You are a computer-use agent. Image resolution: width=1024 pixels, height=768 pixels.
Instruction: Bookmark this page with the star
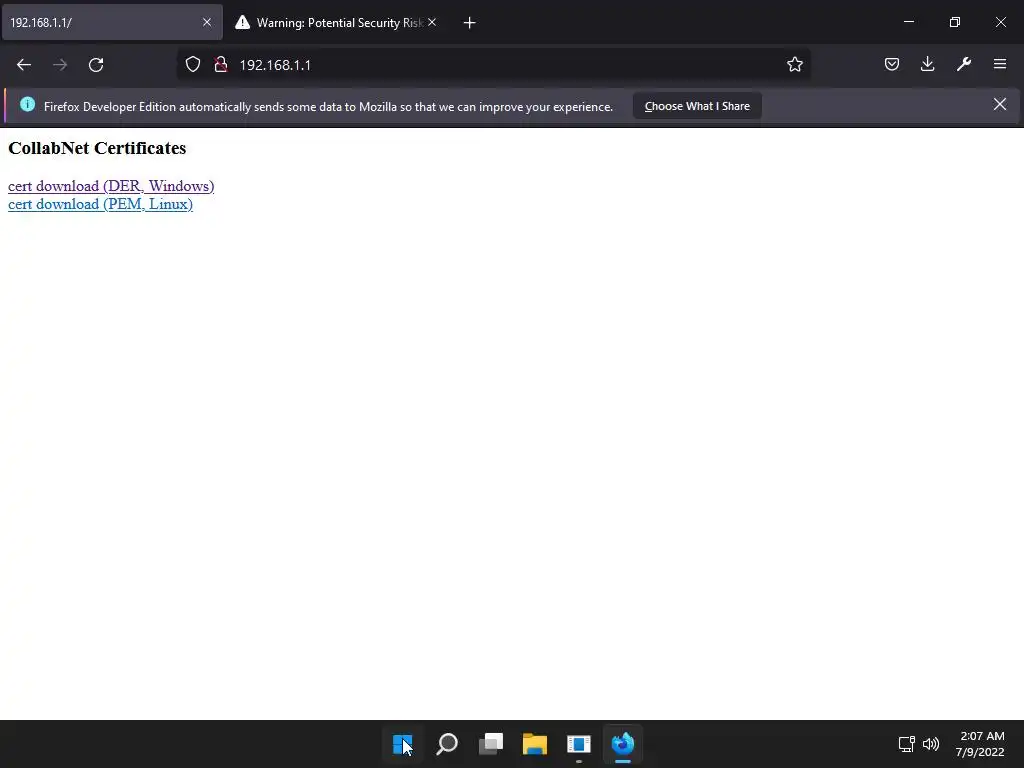point(795,65)
